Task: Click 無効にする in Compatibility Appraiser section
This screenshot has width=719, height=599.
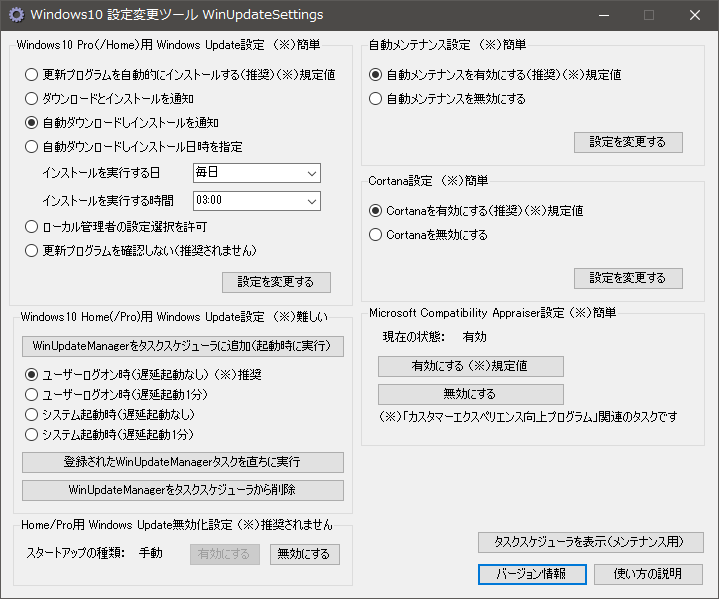Action: [x=470, y=394]
